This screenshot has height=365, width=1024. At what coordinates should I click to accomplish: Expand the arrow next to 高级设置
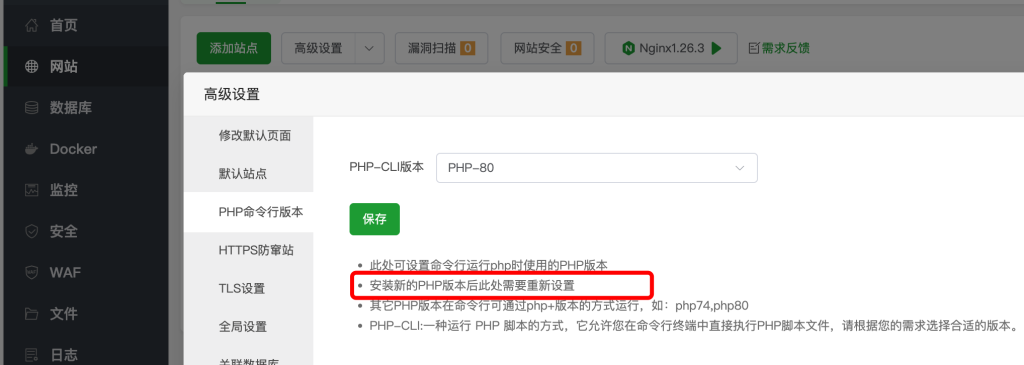click(370, 48)
